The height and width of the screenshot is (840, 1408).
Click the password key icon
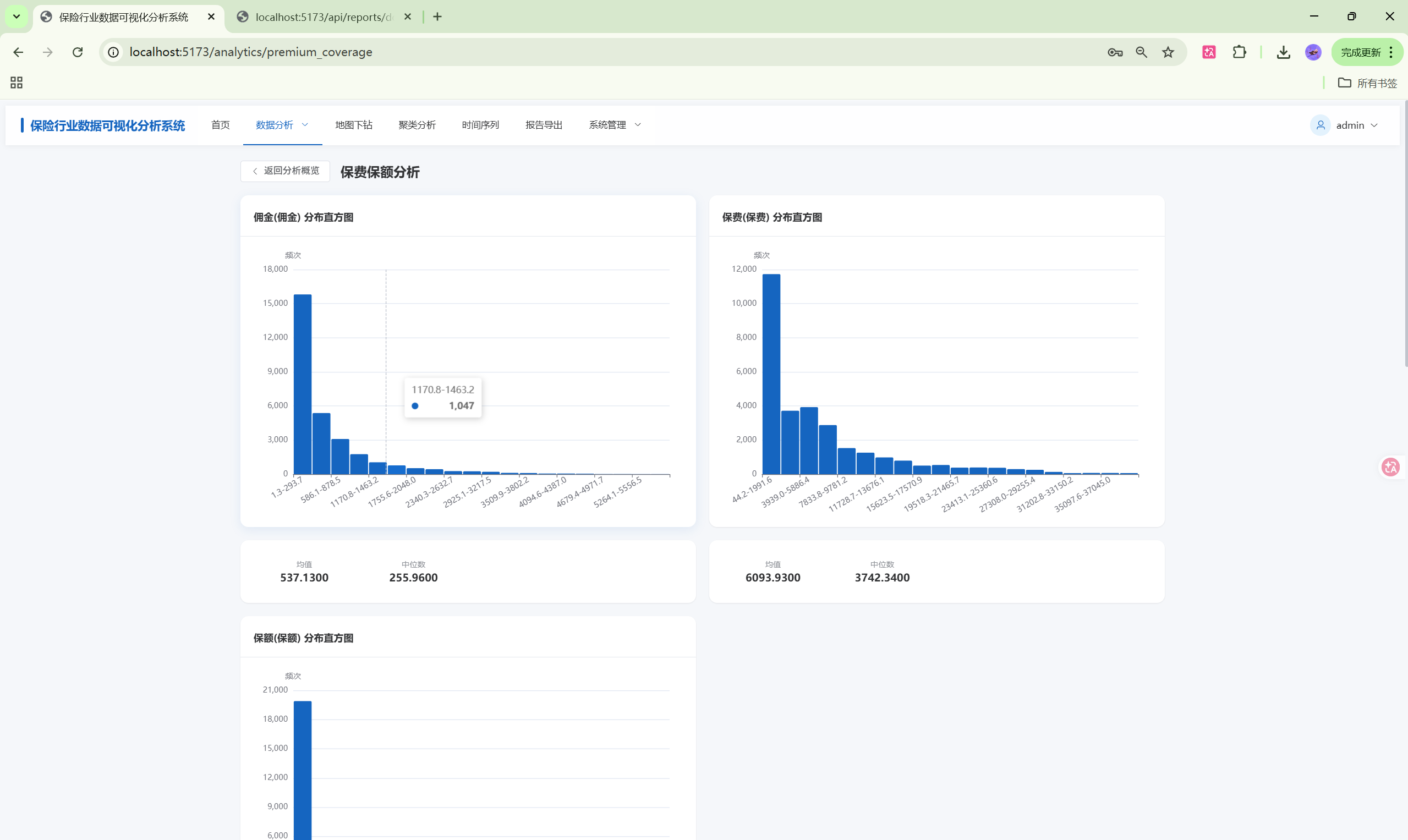(1115, 52)
